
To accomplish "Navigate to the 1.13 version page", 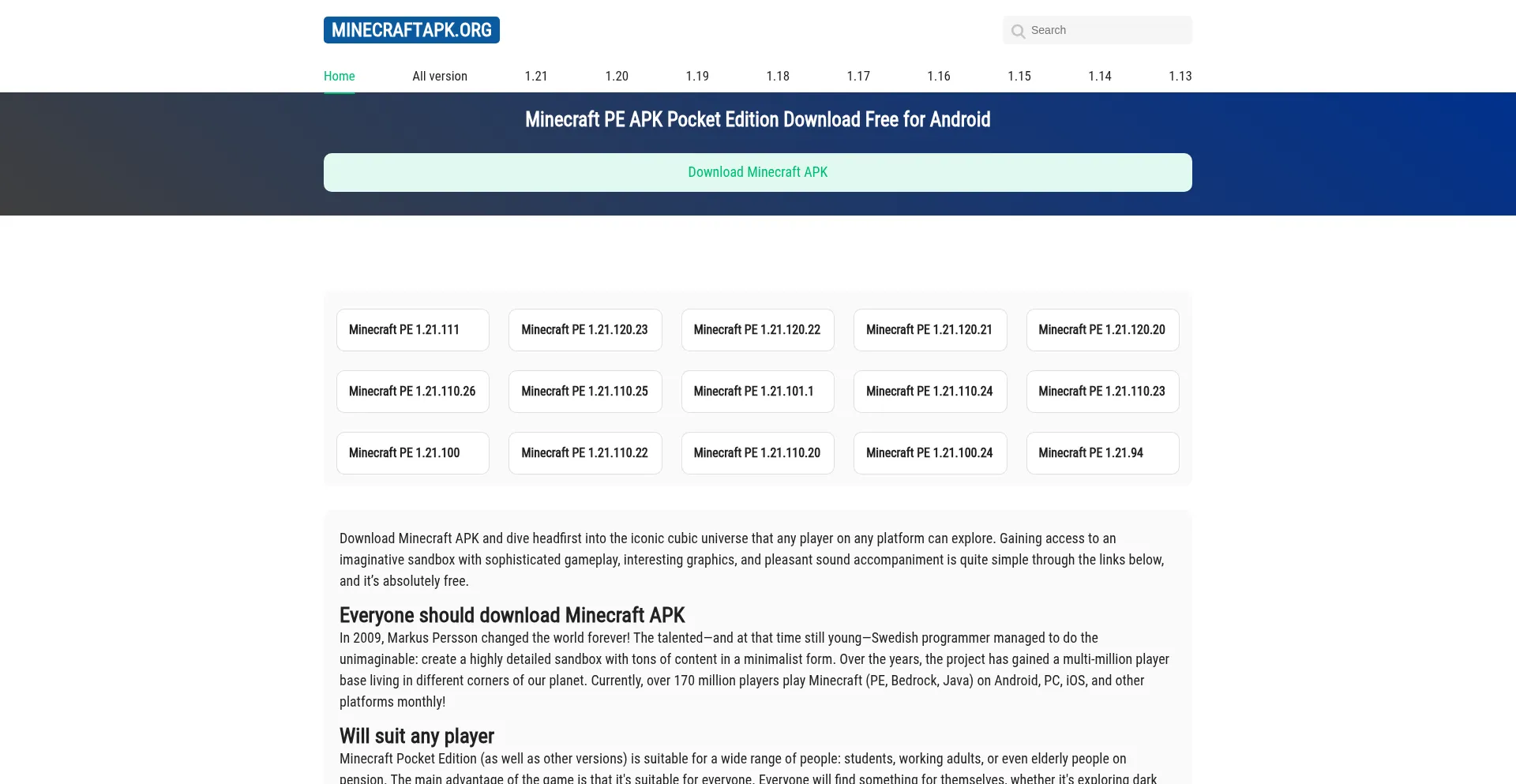I will pos(1180,76).
